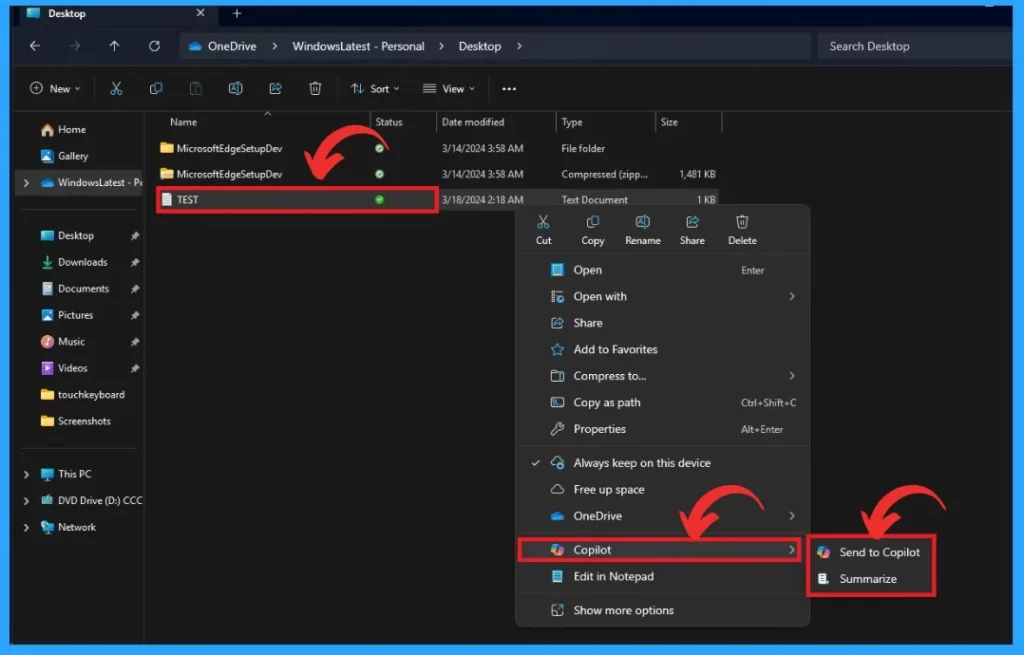The width and height of the screenshot is (1024, 655).
Task: Open the View dropdown
Action: (449, 88)
